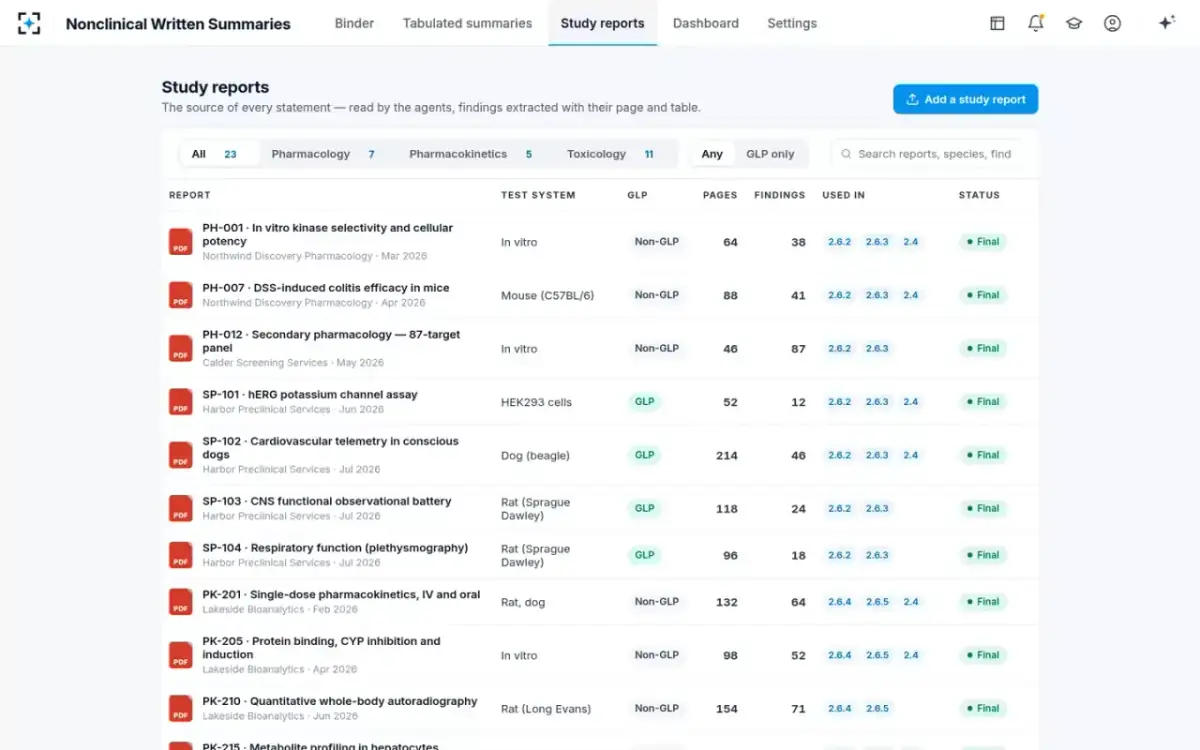Screen dimensions: 1200x750
Task: Open the graduation cap learning icon
Action: 1074,23
